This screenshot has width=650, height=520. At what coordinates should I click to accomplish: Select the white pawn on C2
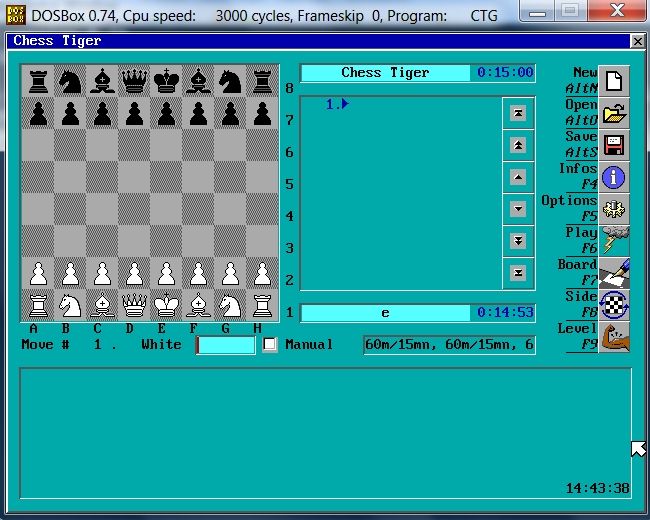click(x=102, y=274)
